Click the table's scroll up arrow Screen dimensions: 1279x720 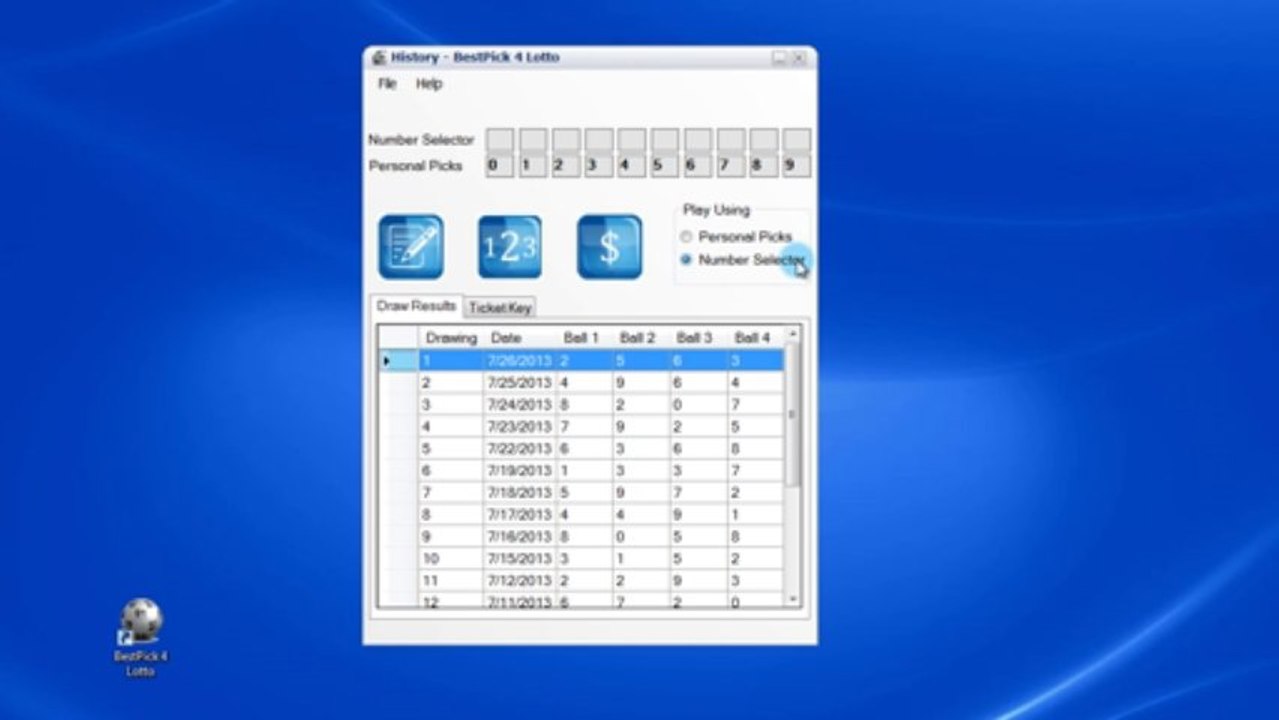tap(793, 334)
